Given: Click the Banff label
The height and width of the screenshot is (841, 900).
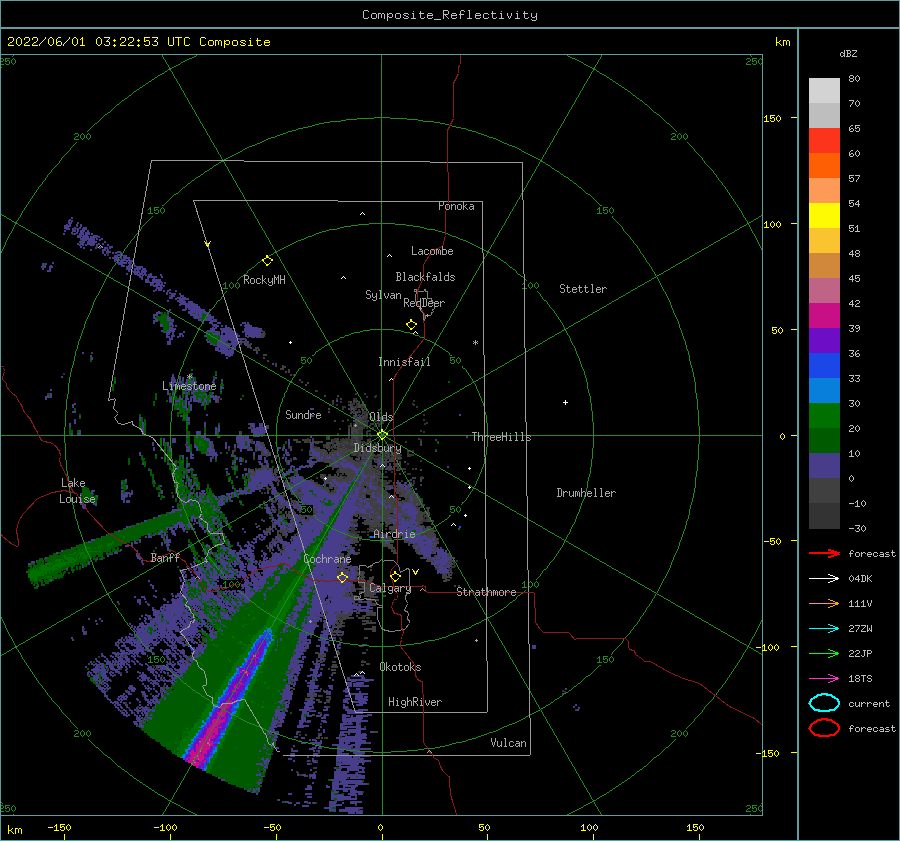Looking at the screenshot, I should 165,558.
